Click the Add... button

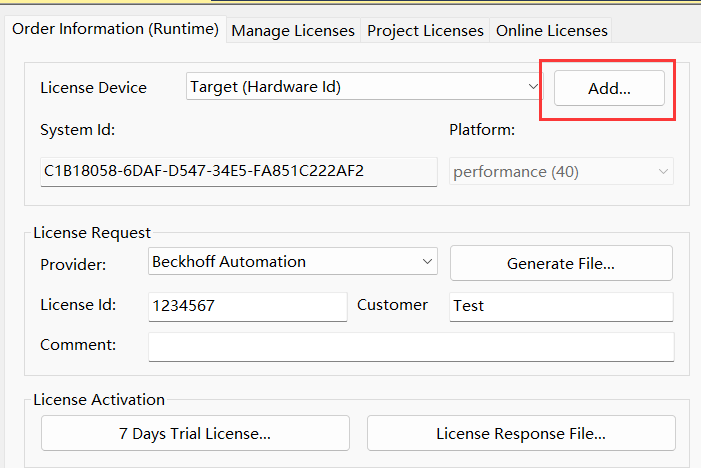point(609,88)
